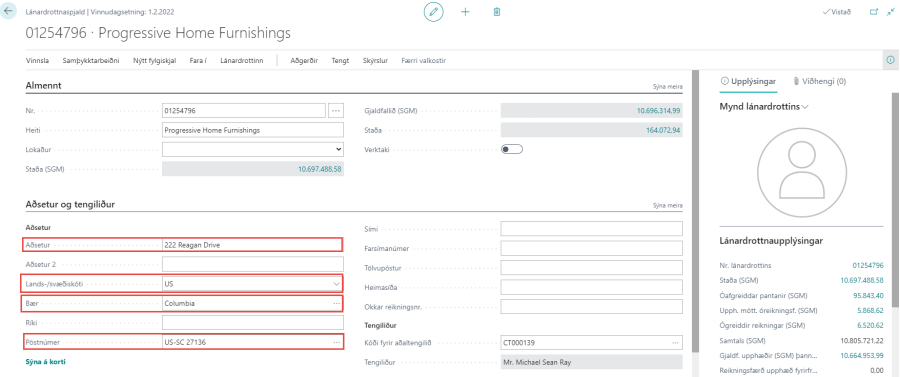This screenshot has height=377, width=900.
Task: Open the Bær Columbia lookup ellipsis
Action: click(337, 303)
